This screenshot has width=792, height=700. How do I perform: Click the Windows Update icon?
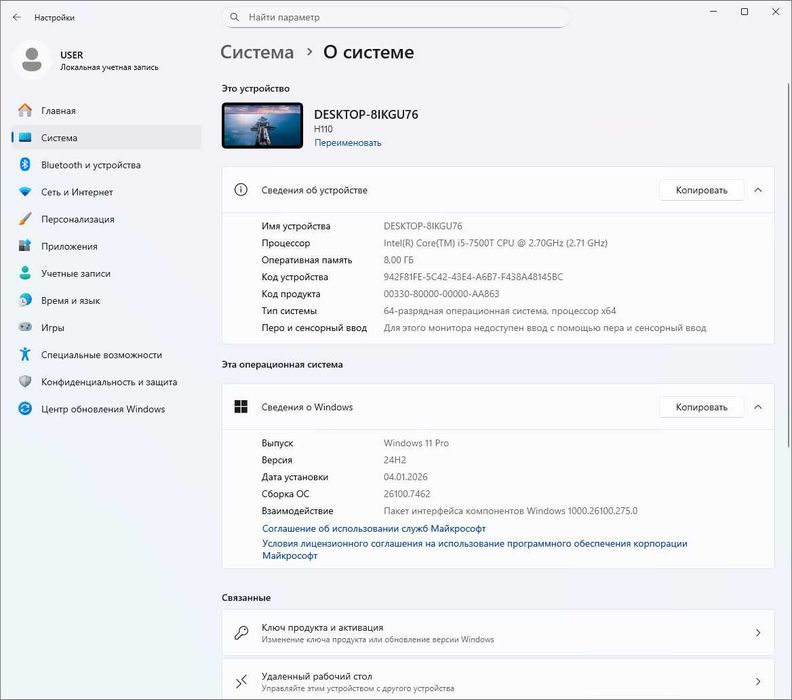tap(25, 409)
